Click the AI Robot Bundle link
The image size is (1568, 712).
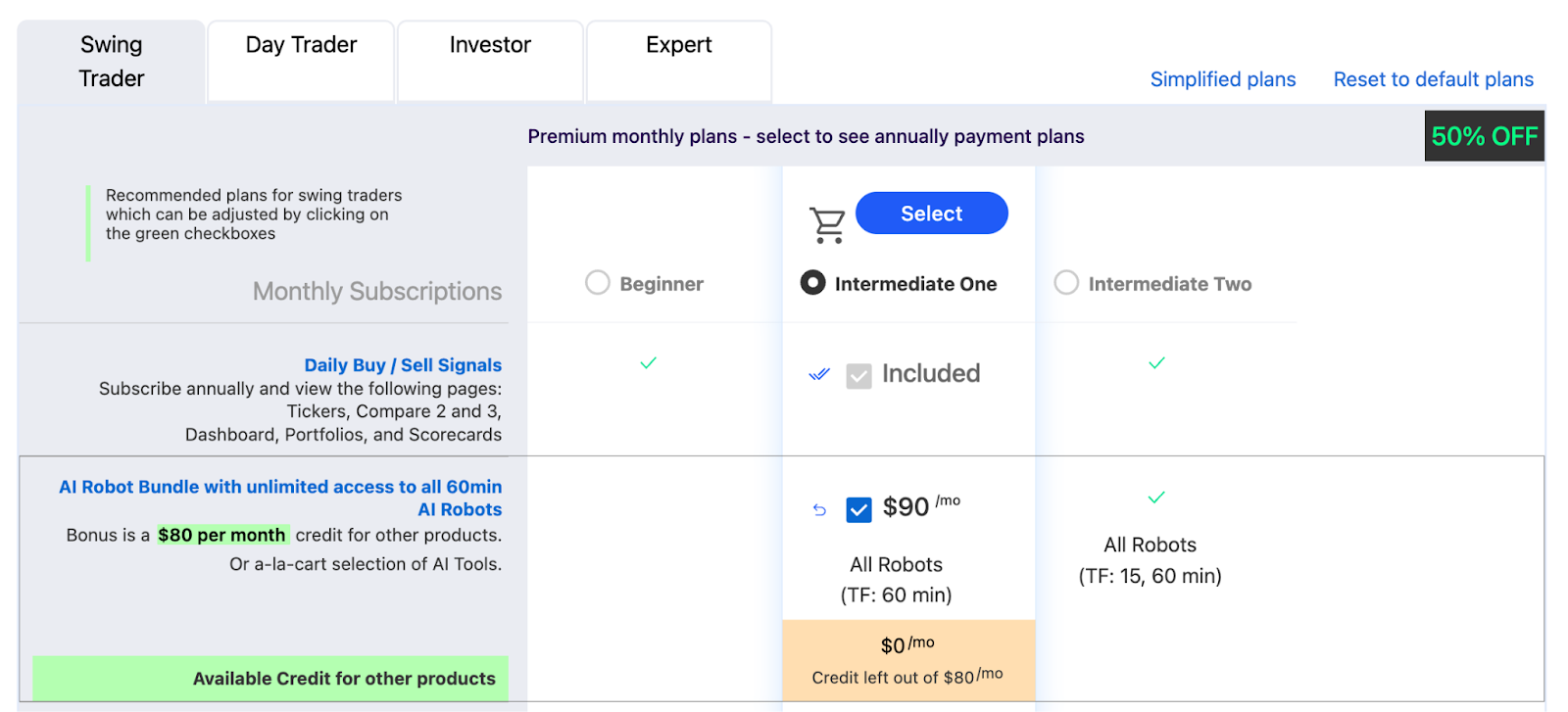[280, 498]
